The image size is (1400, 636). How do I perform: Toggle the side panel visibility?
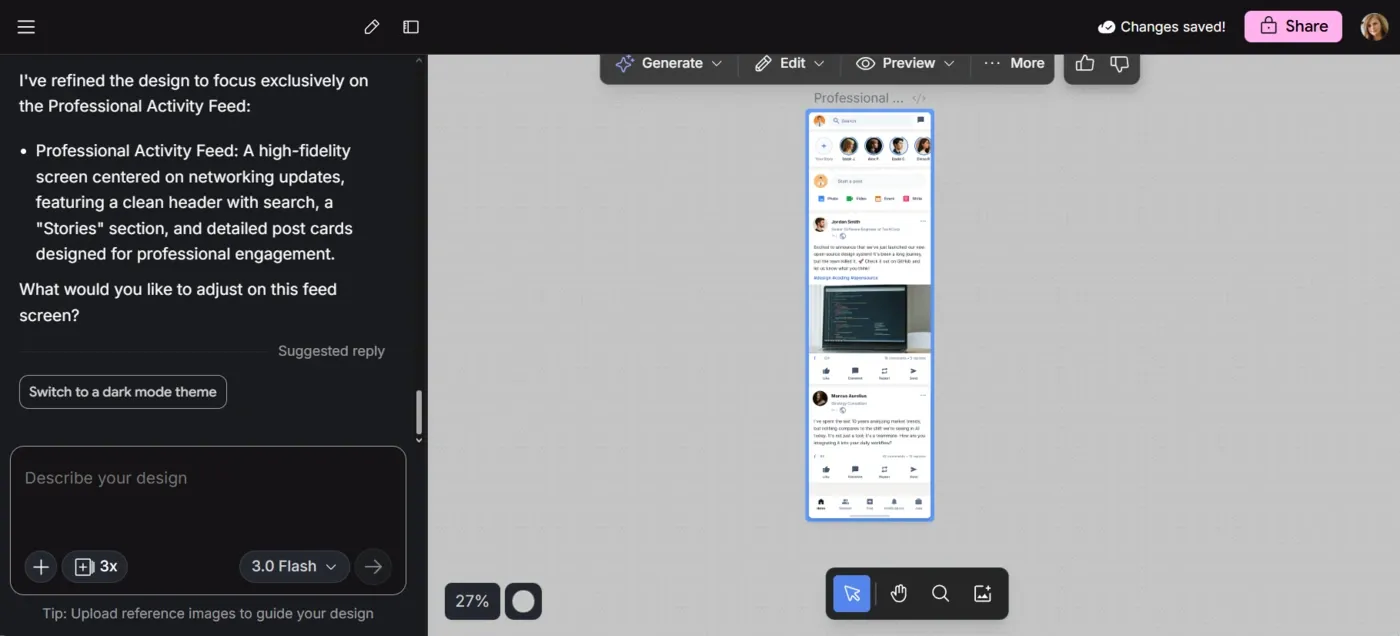point(411,26)
